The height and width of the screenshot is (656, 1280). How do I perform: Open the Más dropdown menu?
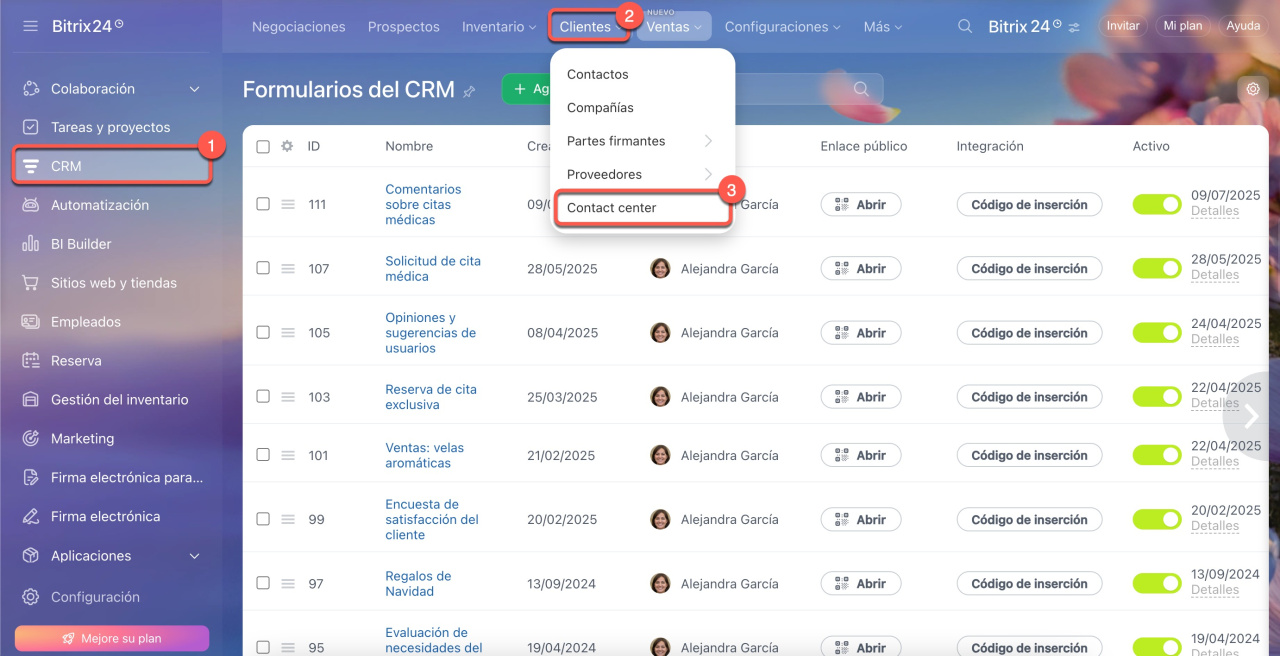pyautogui.click(x=883, y=27)
